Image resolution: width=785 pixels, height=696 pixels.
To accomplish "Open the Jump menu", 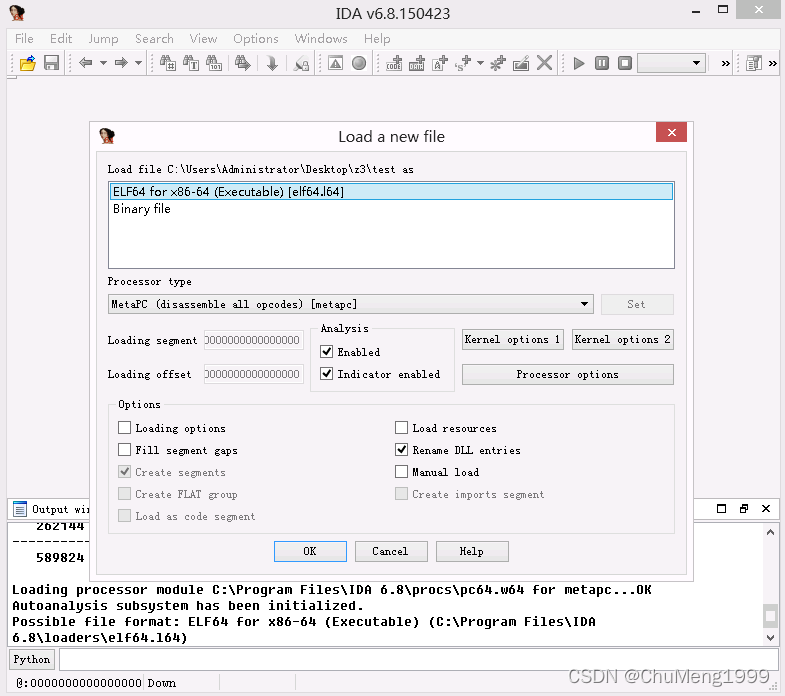I will (103, 39).
